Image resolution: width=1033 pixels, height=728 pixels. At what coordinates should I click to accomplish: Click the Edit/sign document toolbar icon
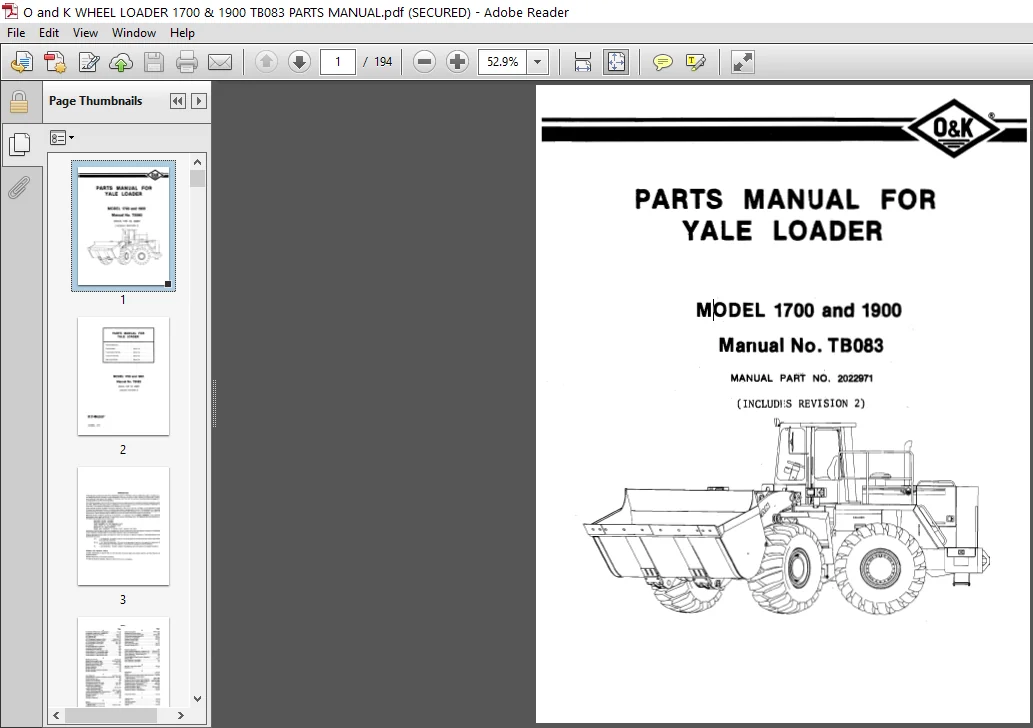click(88, 62)
